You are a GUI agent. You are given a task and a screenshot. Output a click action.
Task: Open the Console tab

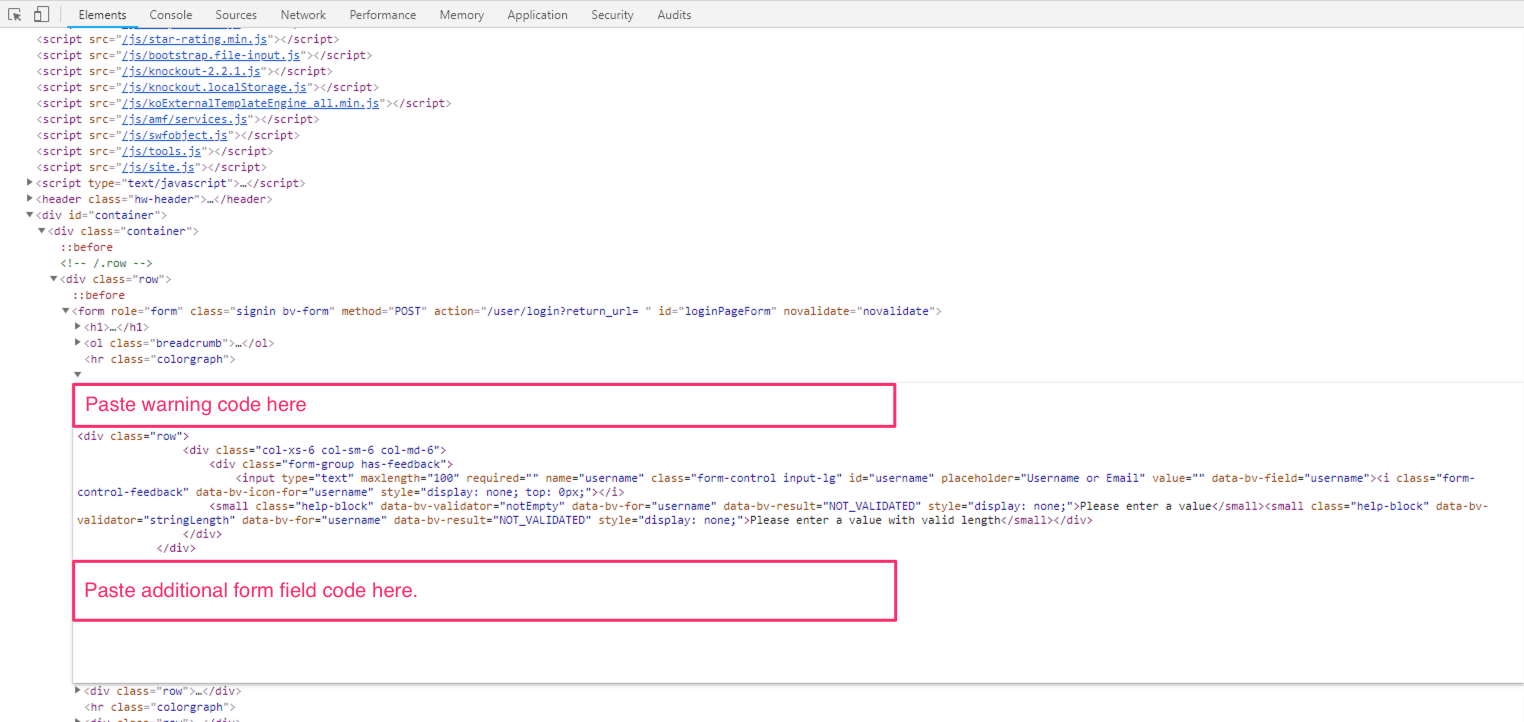pos(171,15)
